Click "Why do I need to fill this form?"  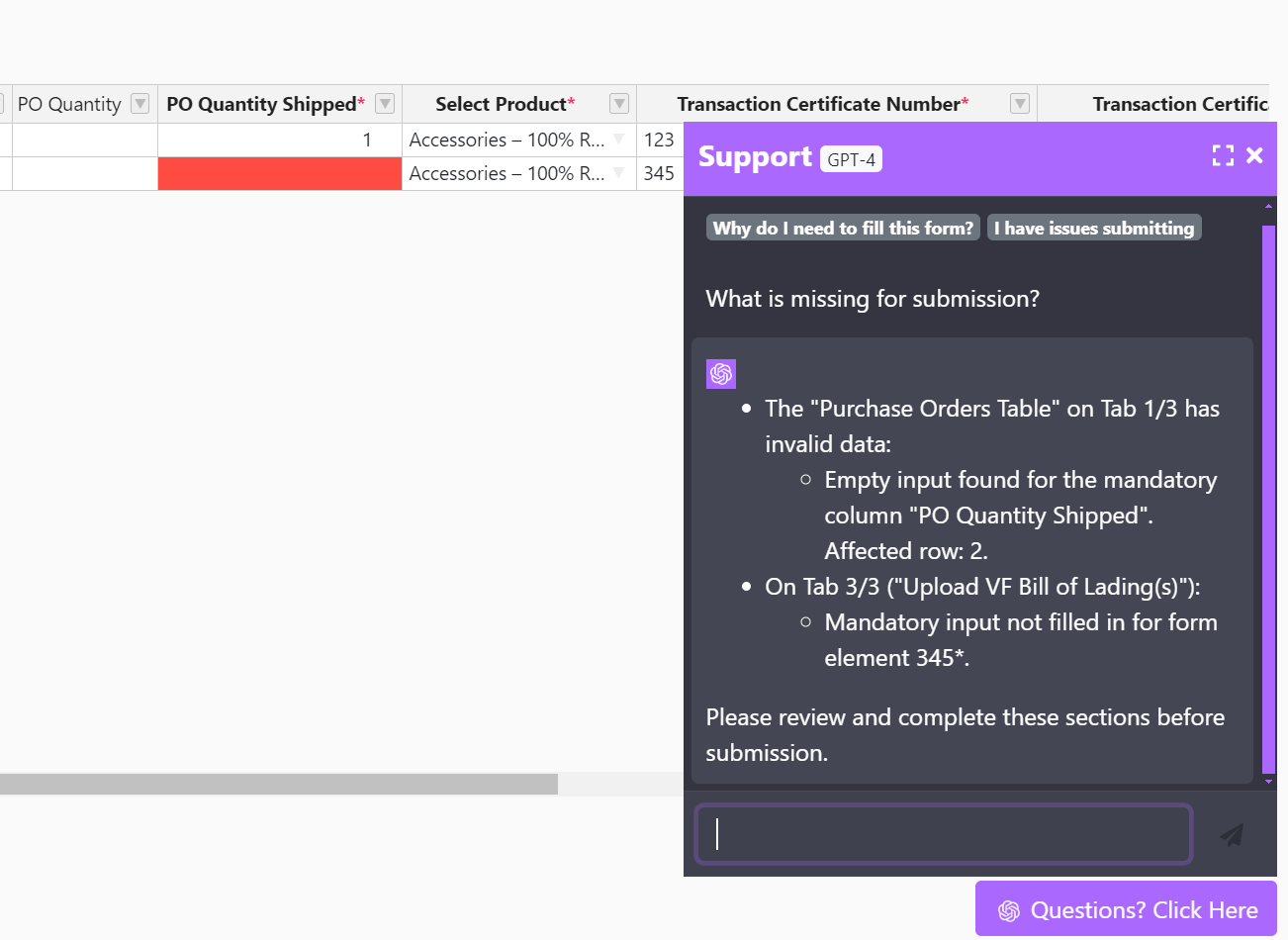(842, 228)
